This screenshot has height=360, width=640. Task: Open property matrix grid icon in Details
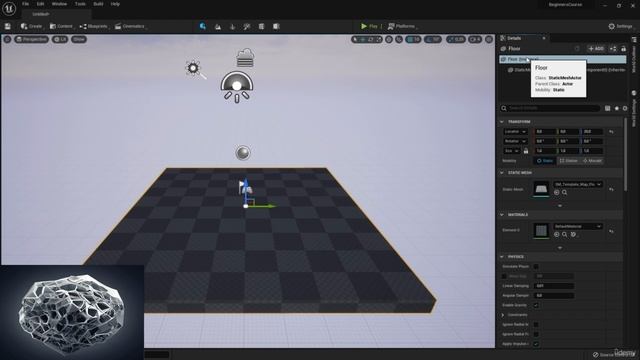point(608,108)
